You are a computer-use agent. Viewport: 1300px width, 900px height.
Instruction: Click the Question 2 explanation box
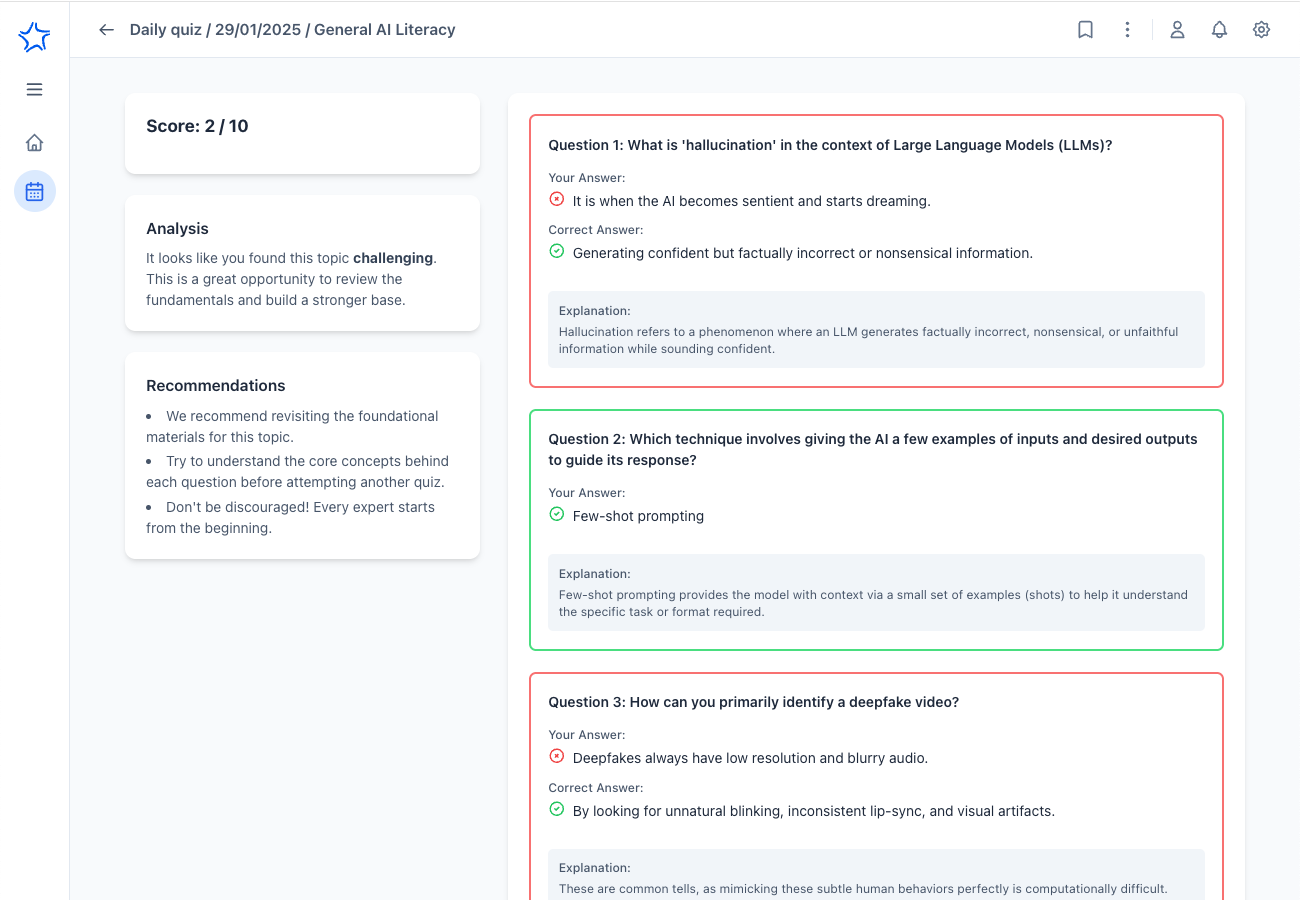point(875,593)
